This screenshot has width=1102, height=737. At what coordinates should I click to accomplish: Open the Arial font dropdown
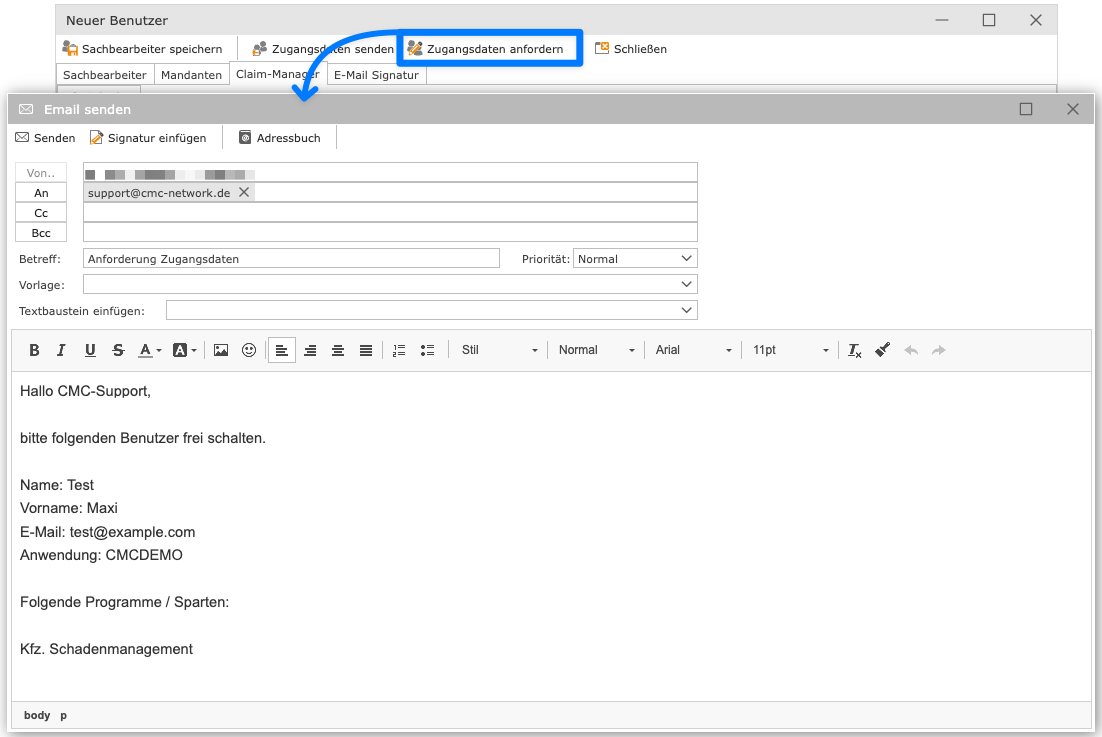tap(694, 350)
